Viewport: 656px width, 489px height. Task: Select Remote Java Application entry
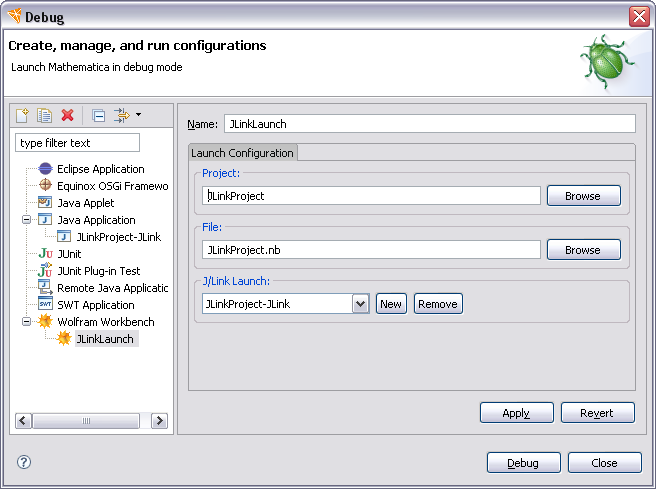(x=113, y=288)
